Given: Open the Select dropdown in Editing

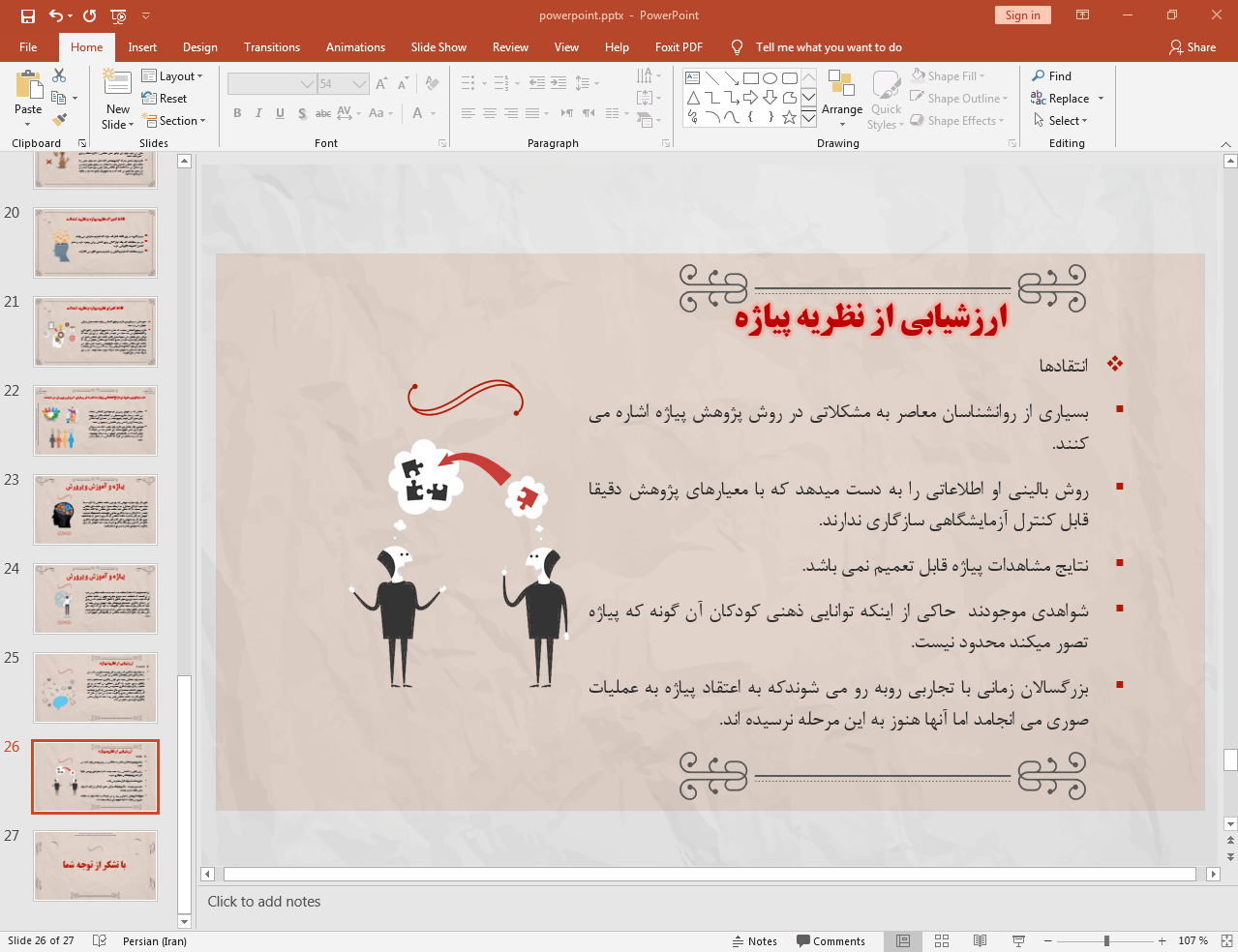Looking at the screenshot, I should tap(1061, 121).
